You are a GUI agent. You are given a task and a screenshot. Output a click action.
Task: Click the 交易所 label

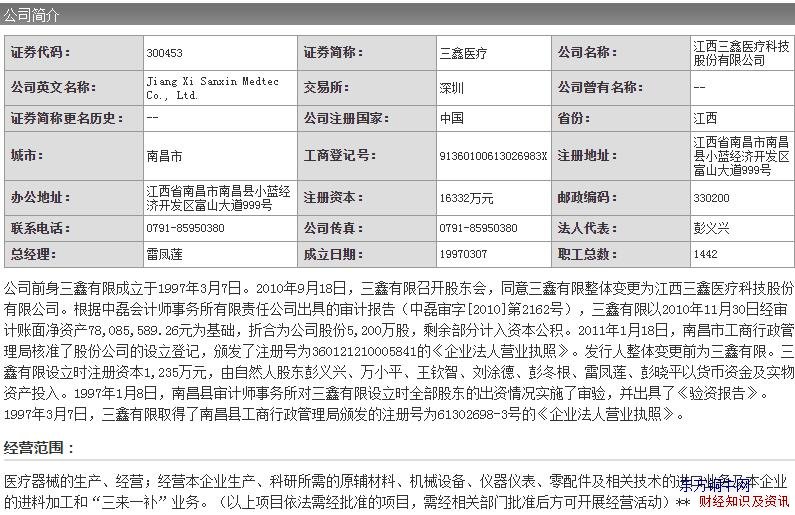click(327, 87)
